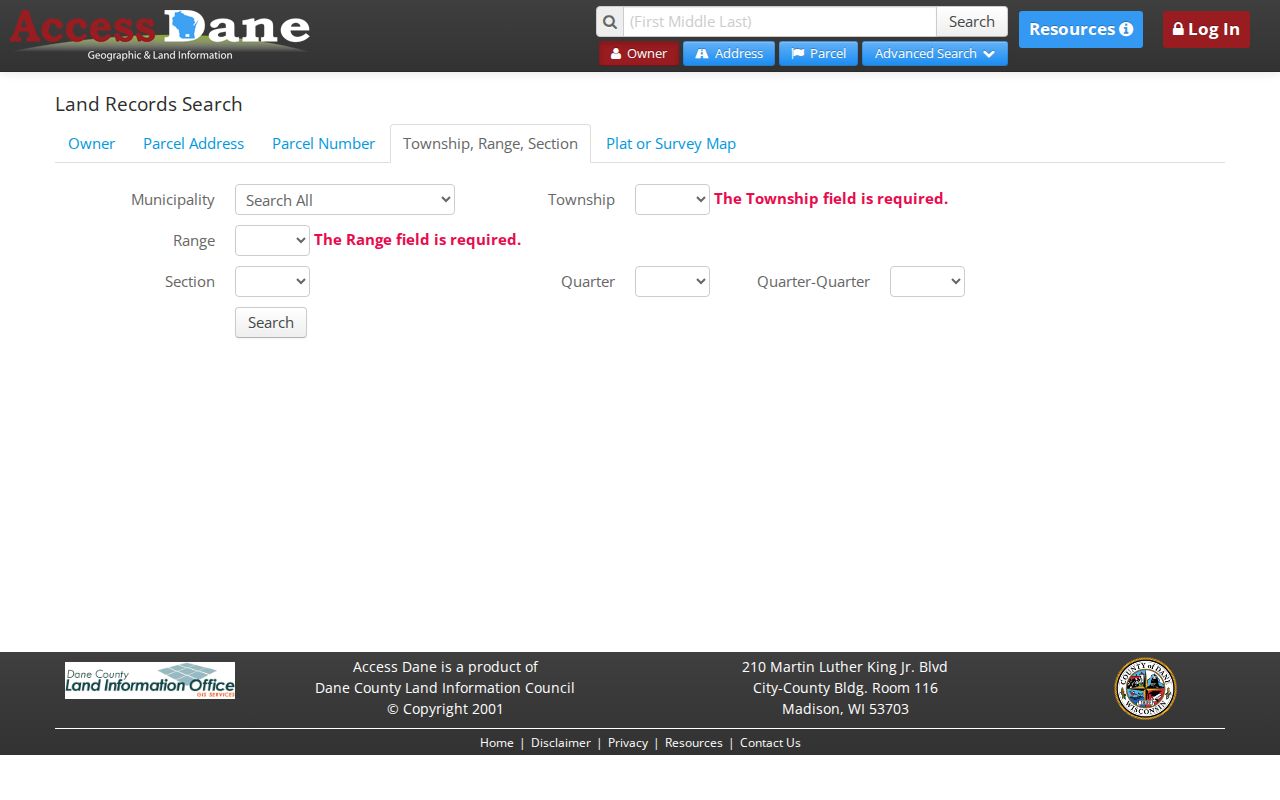Click the Dane County seal emblem
The width and height of the screenshot is (1280, 800).
pos(1145,688)
